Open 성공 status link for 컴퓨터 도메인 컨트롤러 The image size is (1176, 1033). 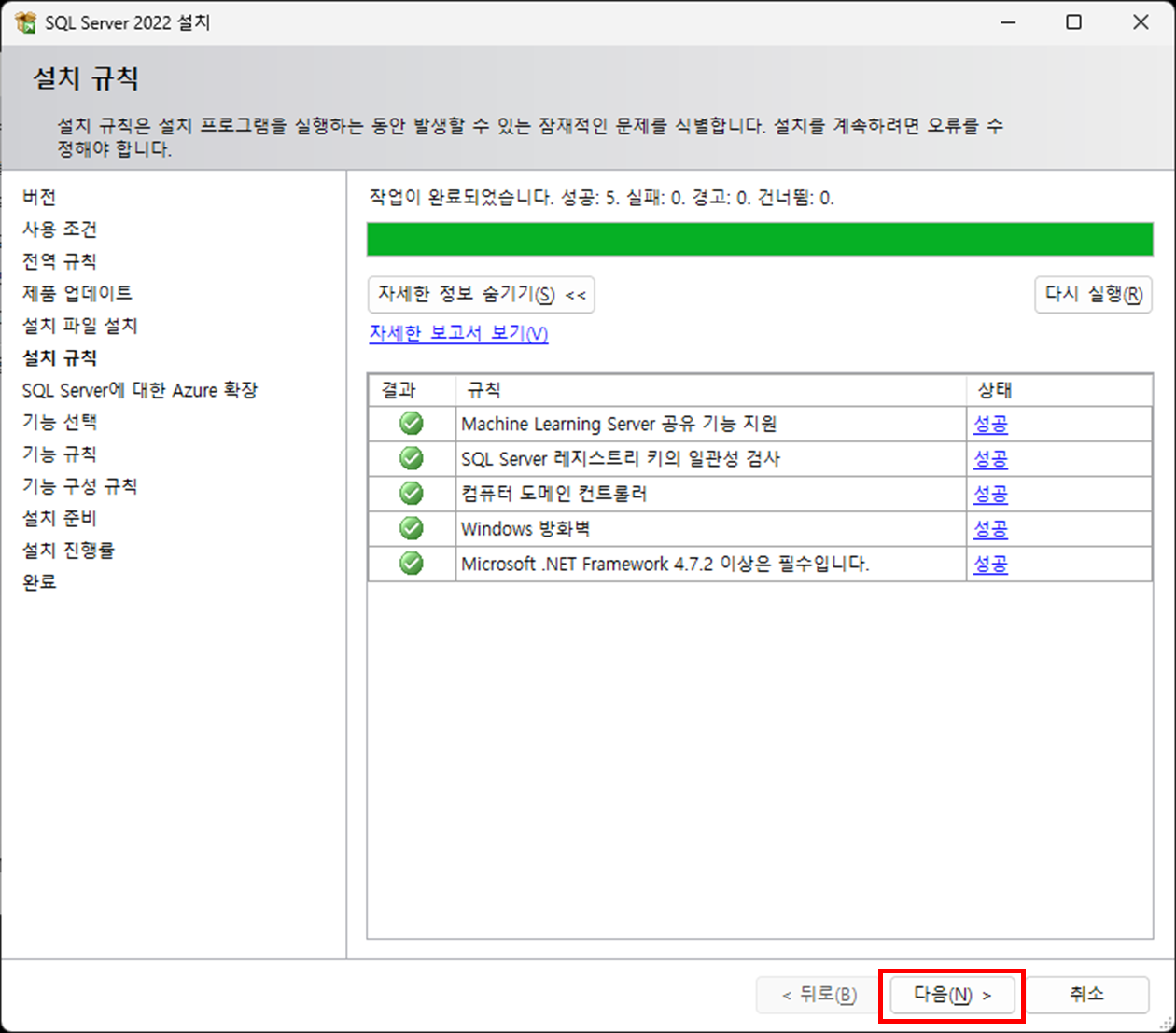pyautogui.click(x=990, y=494)
